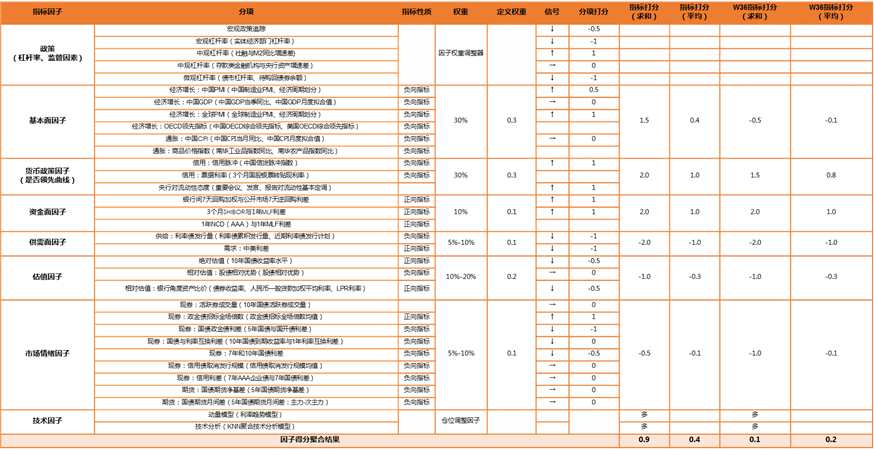This screenshot has width=874, height=449.
Task: Select the W36 aggregate average 0.2
Action: (x=832, y=440)
